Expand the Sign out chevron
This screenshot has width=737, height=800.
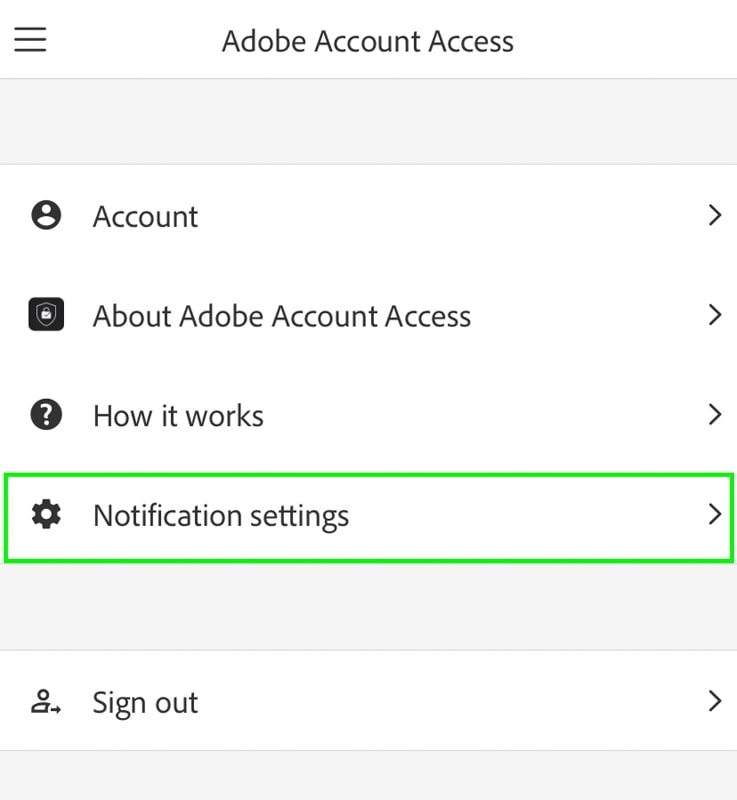715,701
